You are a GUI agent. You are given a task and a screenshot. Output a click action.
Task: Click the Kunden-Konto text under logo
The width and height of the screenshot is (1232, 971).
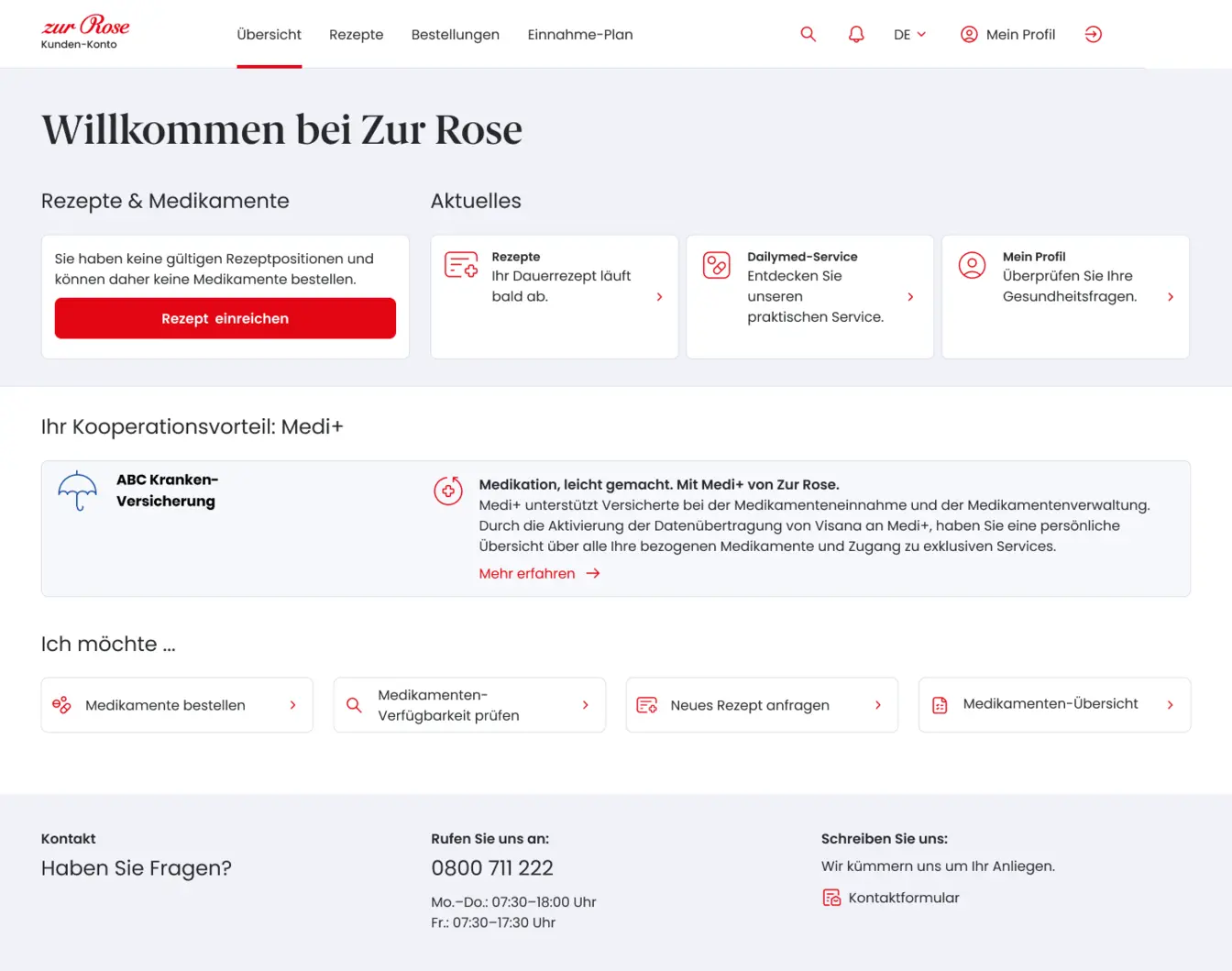pyautogui.click(x=79, y=44)
